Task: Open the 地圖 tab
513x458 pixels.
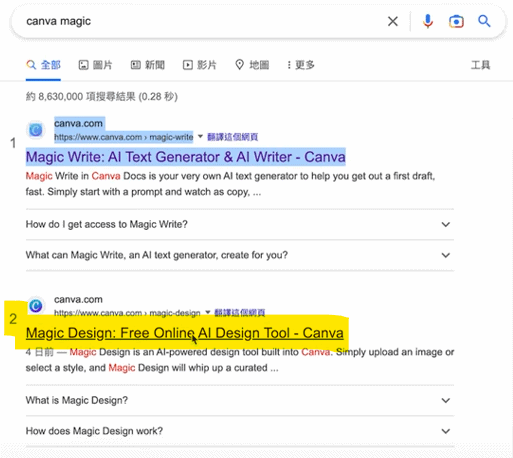Action: coord(252,65)
